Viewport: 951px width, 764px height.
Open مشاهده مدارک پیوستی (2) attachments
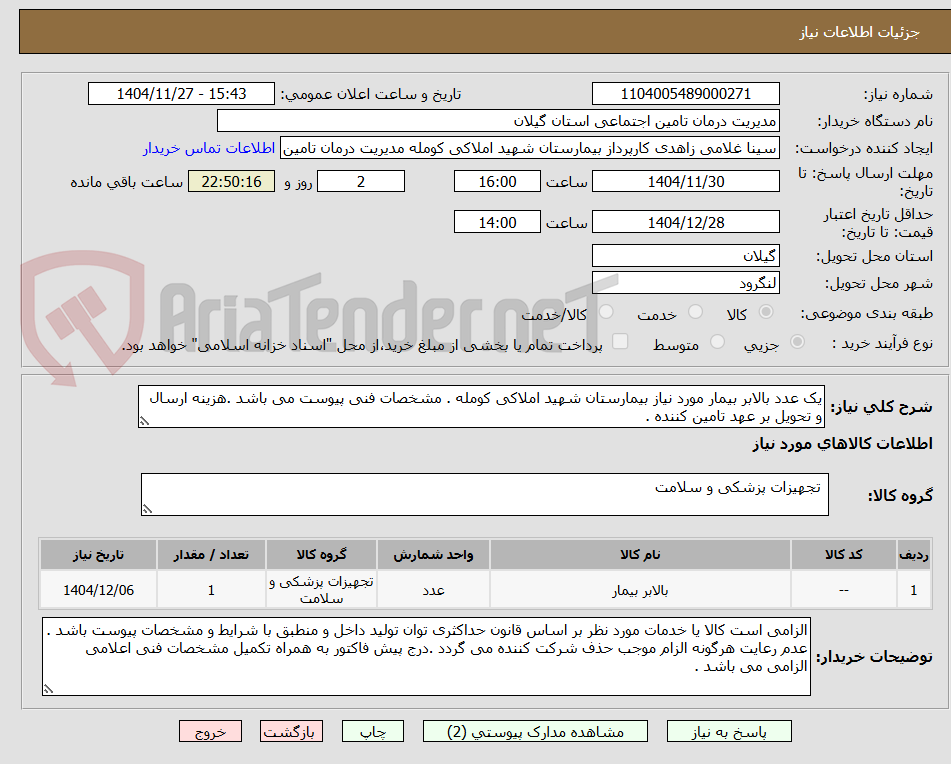coord(535,731)
